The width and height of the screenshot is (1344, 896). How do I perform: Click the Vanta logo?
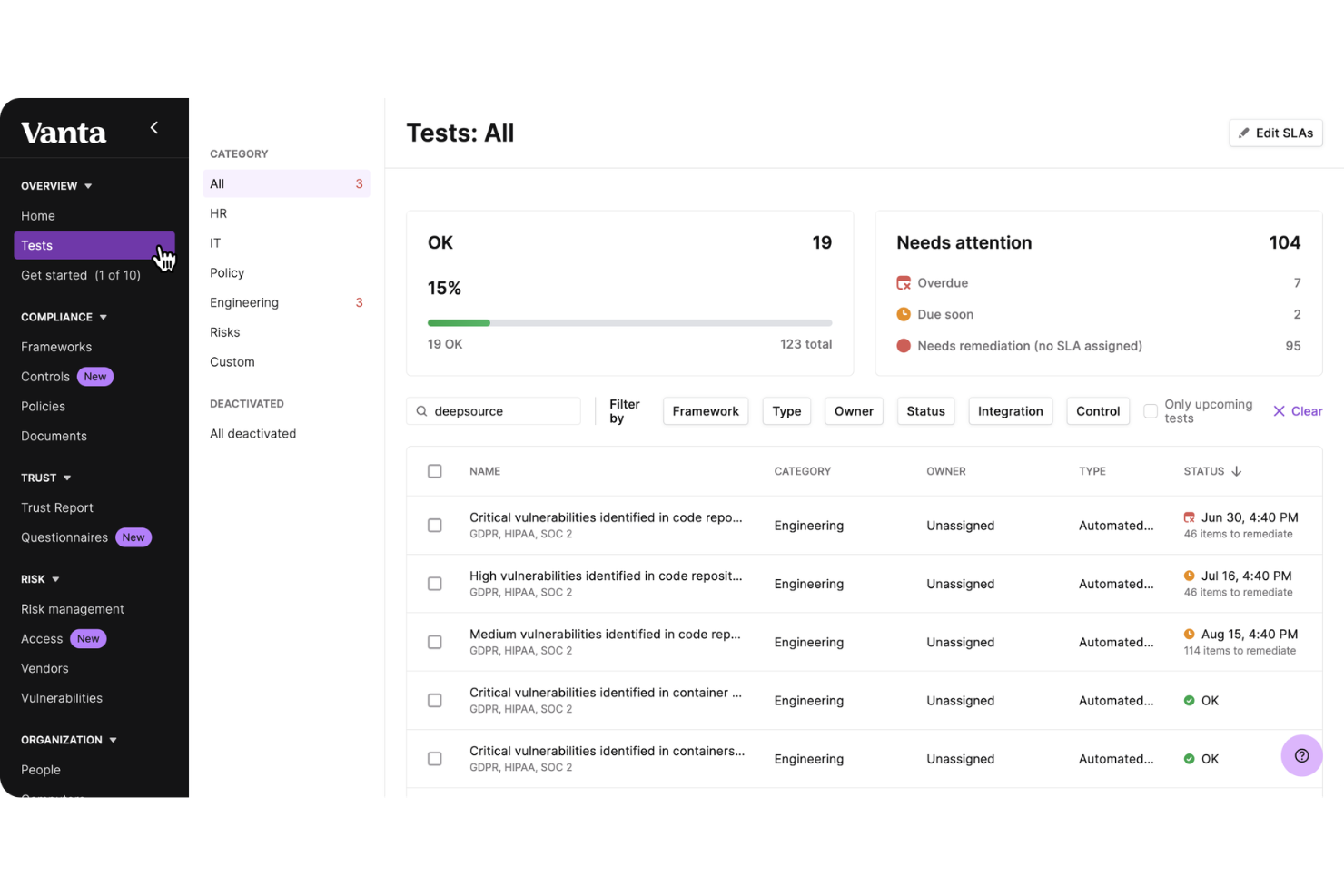click(x=63, y=133)
